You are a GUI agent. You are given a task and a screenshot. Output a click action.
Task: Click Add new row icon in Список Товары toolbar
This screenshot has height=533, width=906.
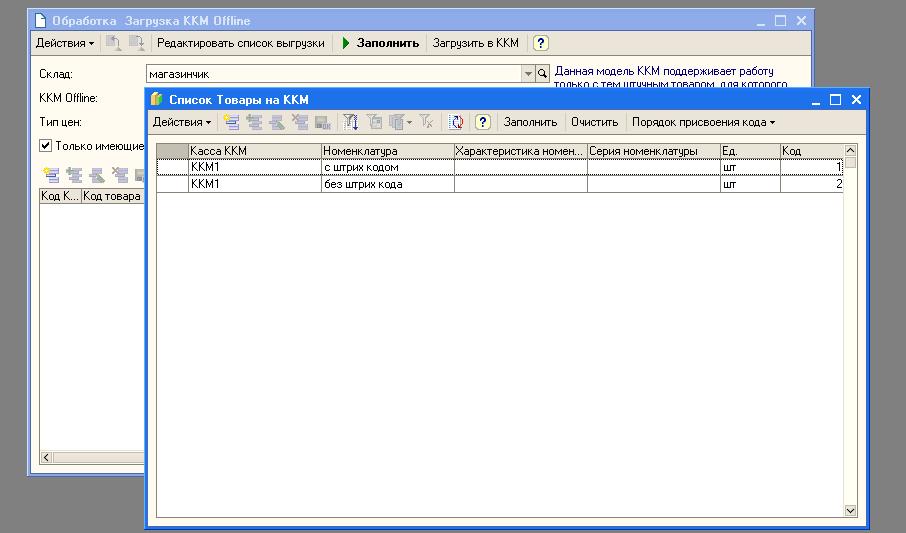232,122
